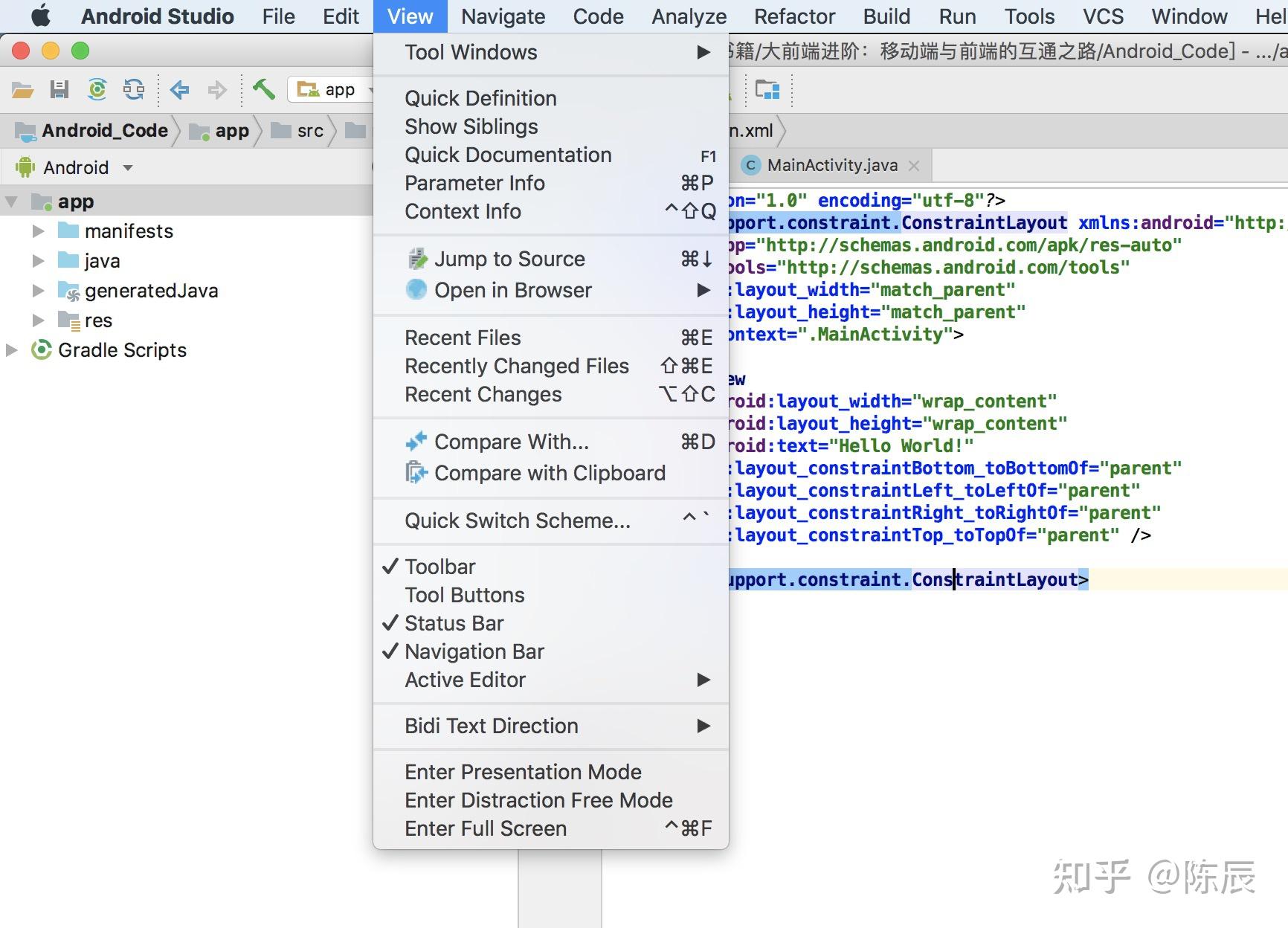Screen dimensions: 1288x928
Task: Click the generatedJava folder icon
Action: [x=68, y=291]
